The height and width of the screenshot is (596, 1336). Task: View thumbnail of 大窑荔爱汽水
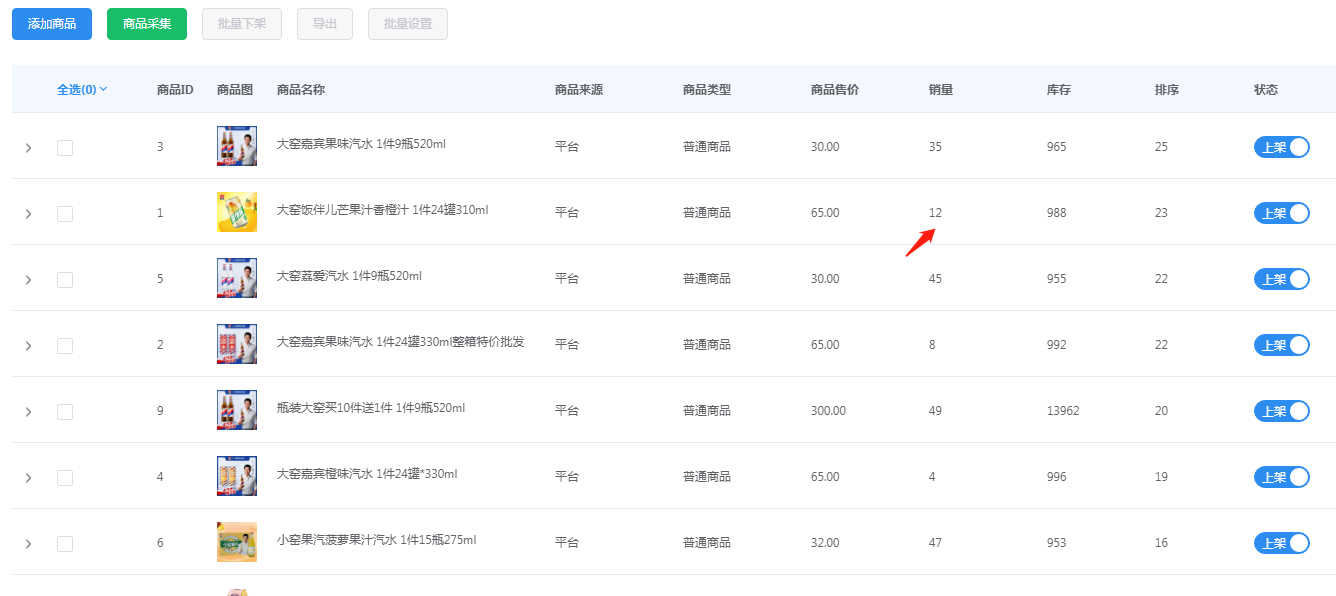coord(237,278)
